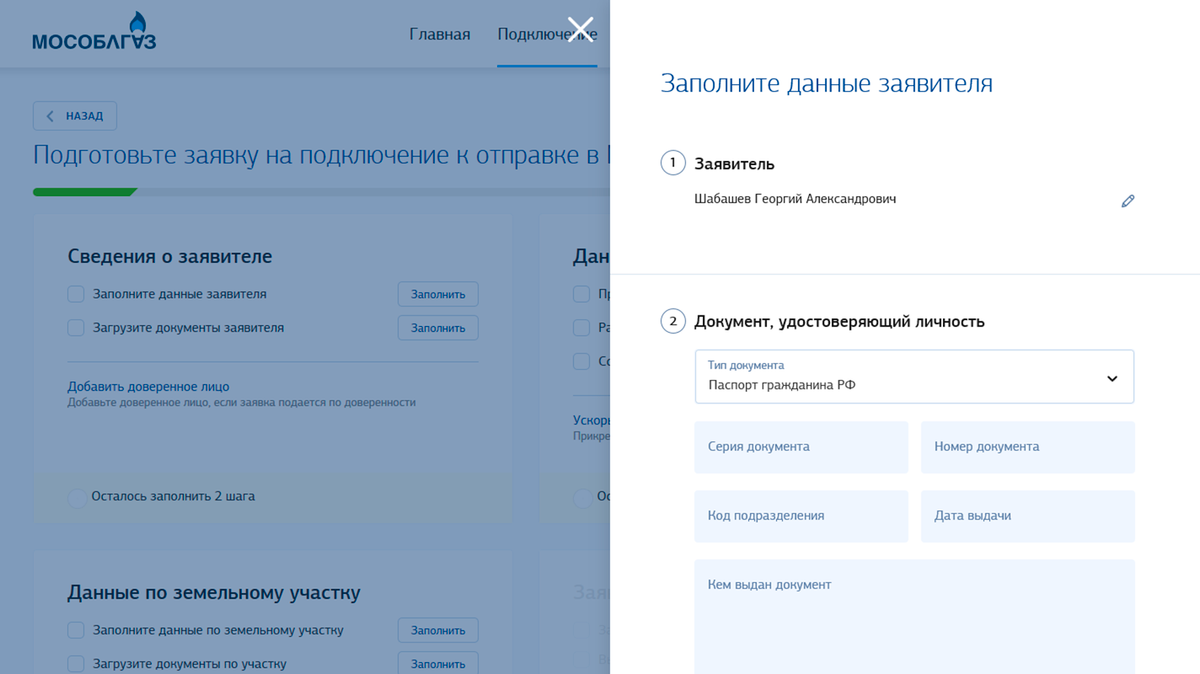The width and height of the screenshot is (1200, 674).
Task: Open the 'Тип документа' dropdown
Action: pos(914,377)
